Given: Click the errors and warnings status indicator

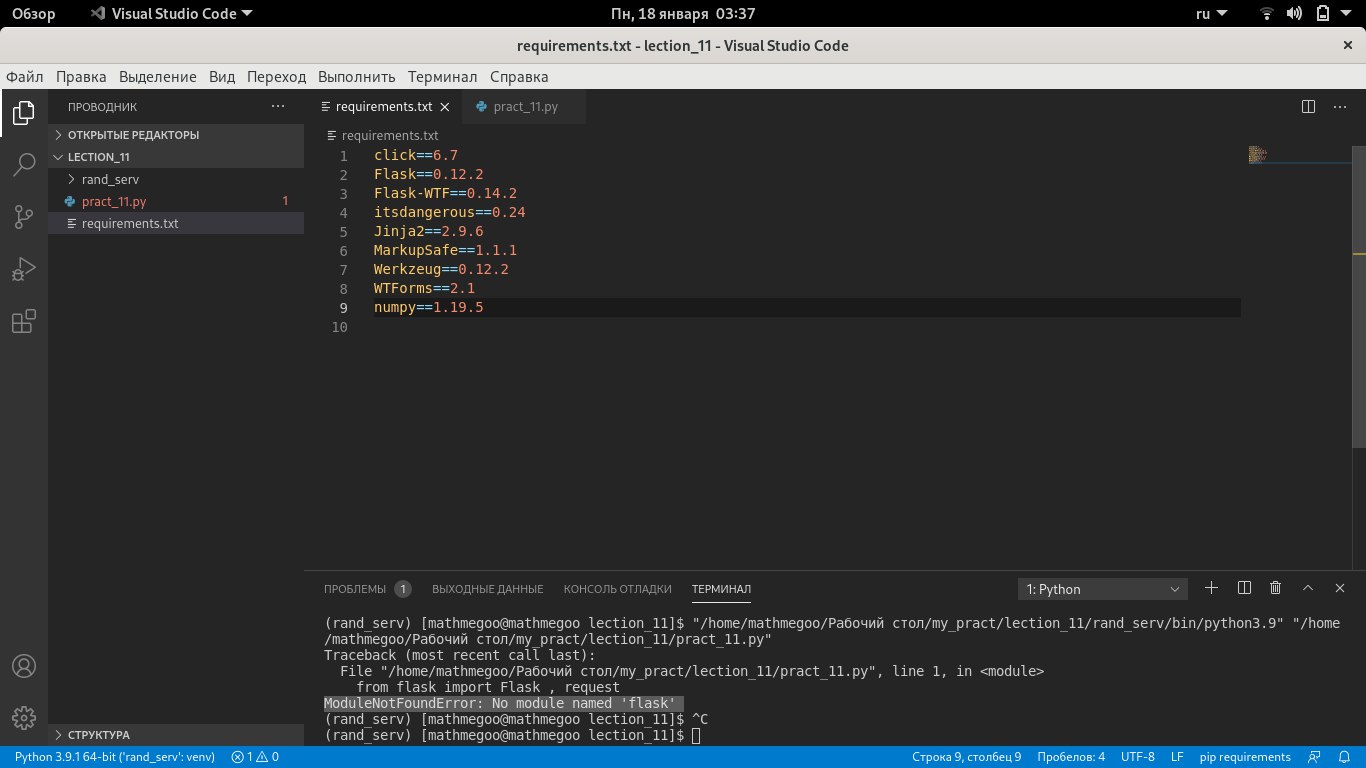Looking at the screenshot, I should coord(255,757).
